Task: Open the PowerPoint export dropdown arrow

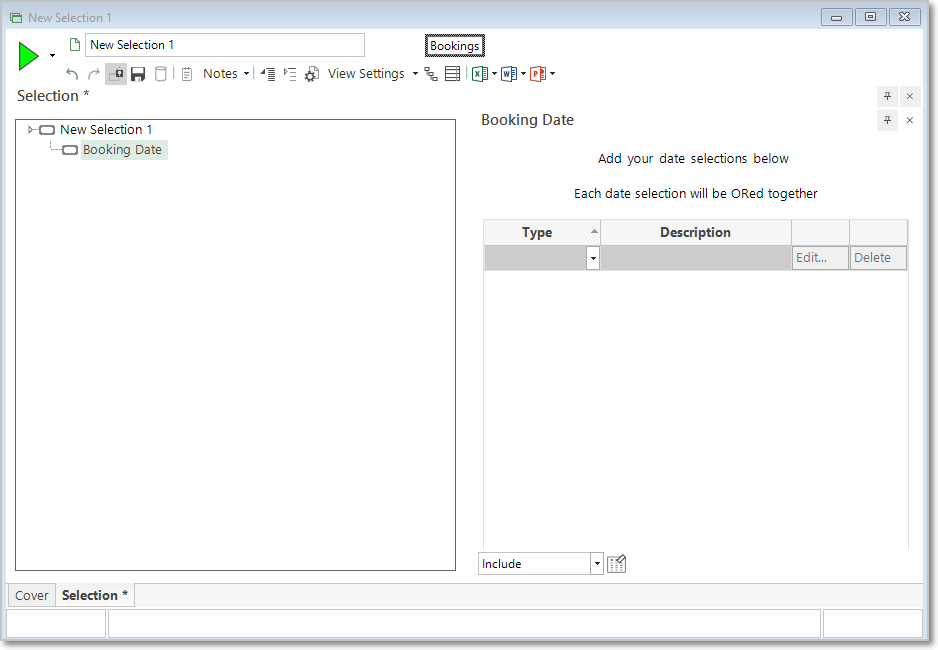Action: pos(552,74)
